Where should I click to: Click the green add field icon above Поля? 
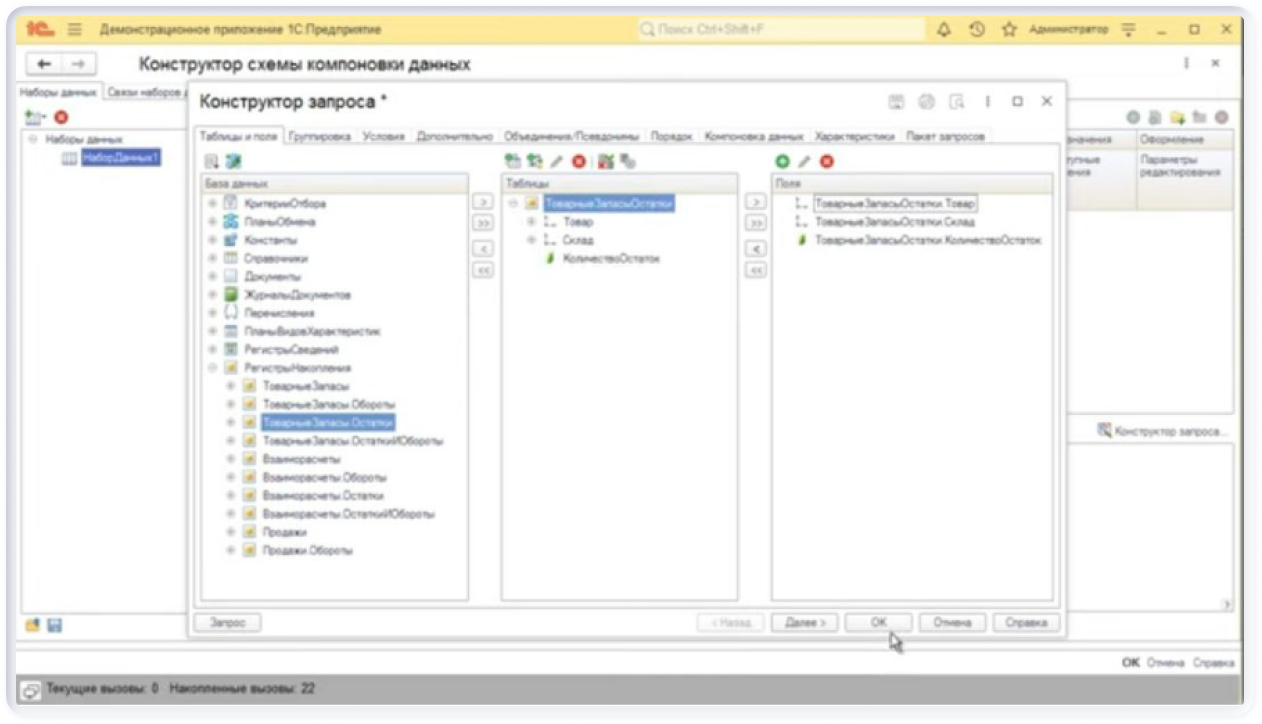[782, 161]
